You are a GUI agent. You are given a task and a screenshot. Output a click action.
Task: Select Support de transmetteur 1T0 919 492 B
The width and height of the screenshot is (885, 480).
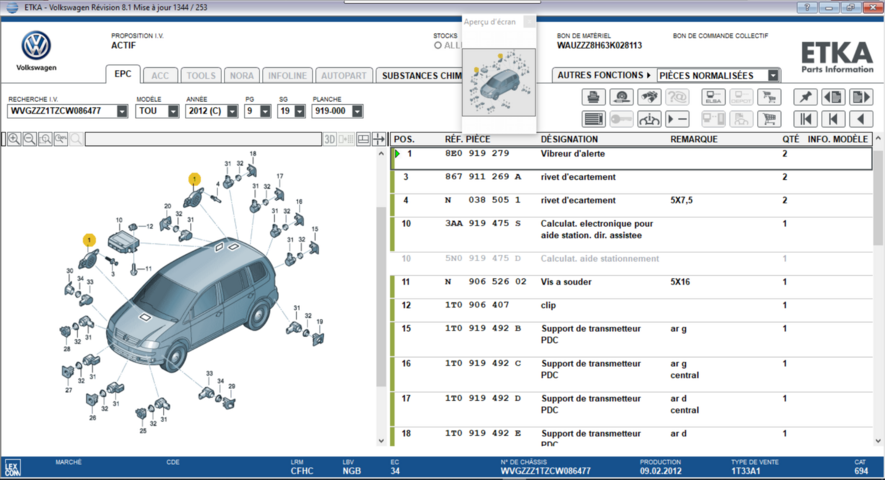[632, 339]
